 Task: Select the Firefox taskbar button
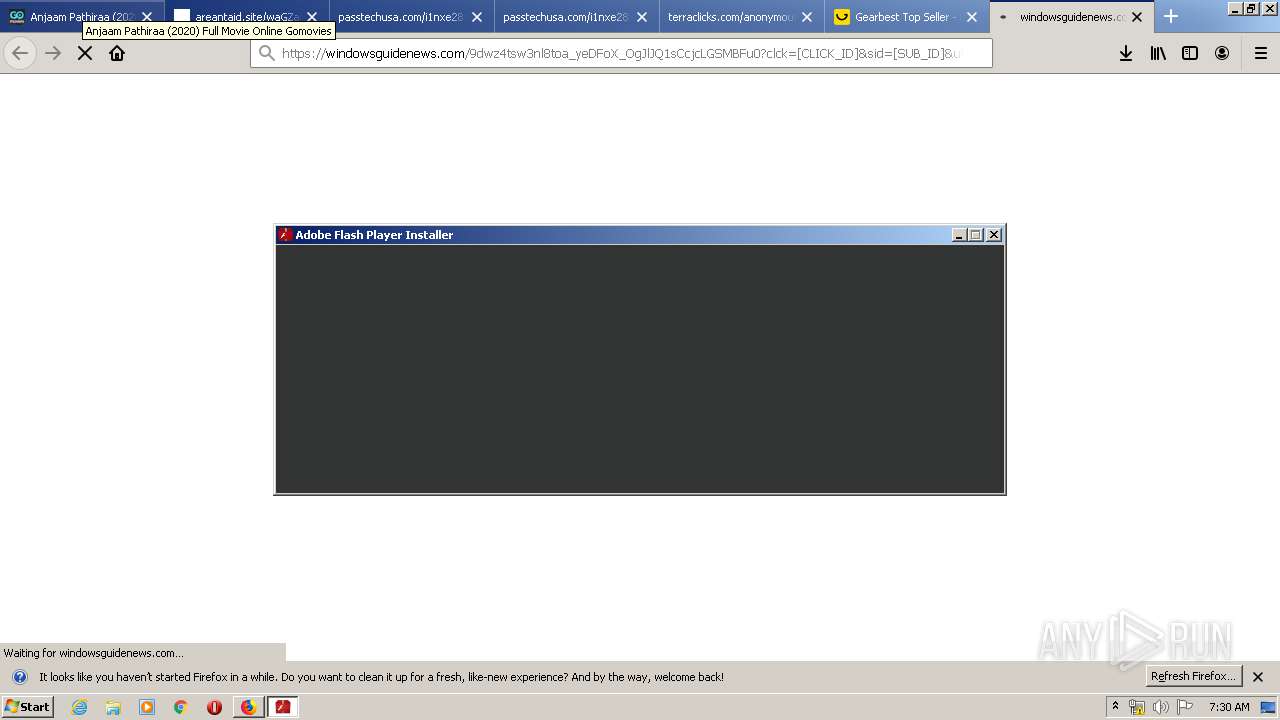point(249,707)
